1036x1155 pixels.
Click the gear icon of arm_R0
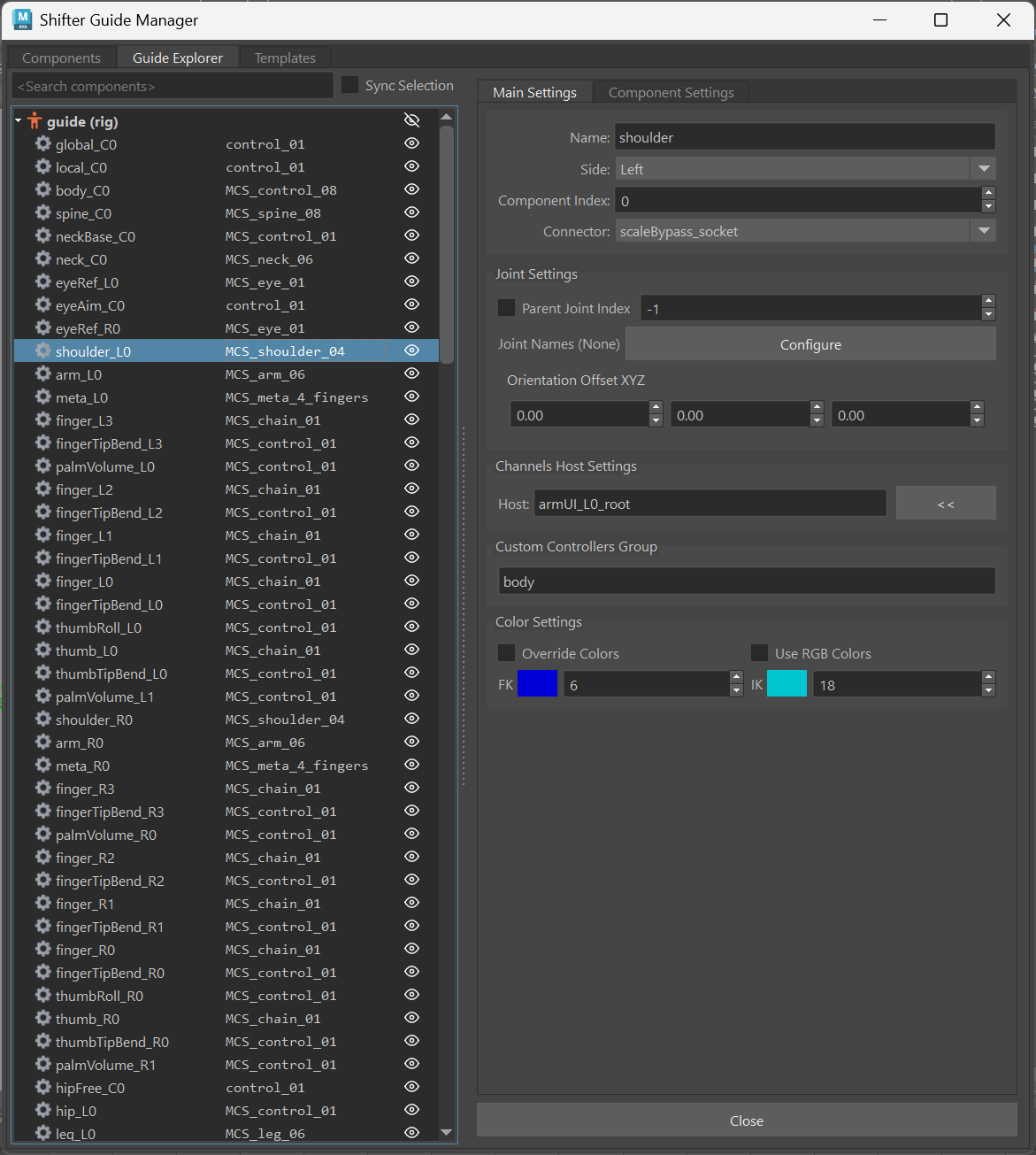click(42, 742)
